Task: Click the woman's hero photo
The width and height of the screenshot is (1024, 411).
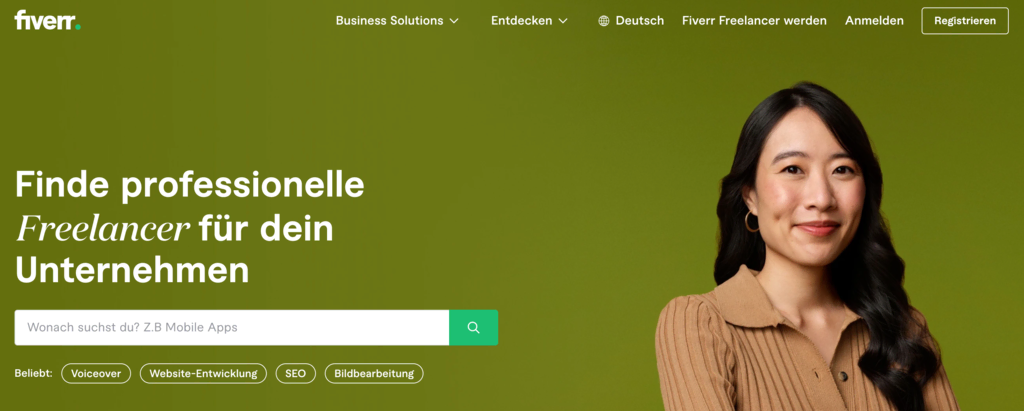Action: tap(807, 247)
